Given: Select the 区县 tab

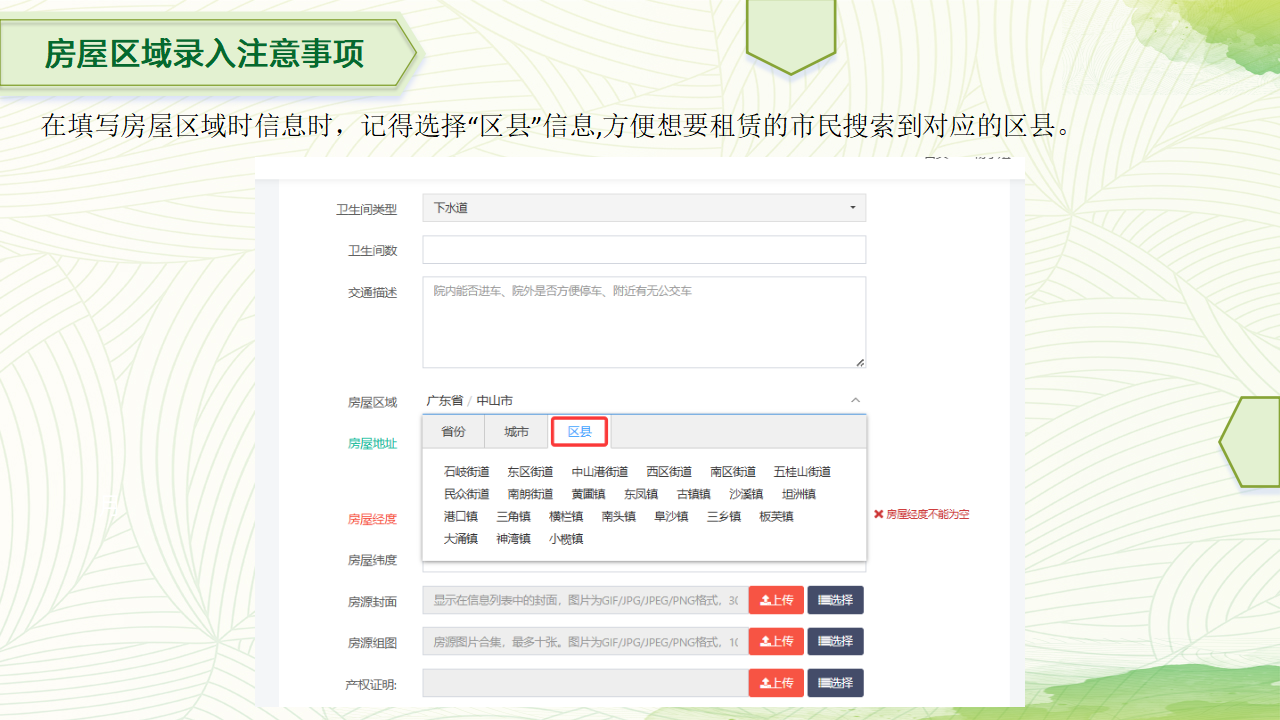Looking at the screenshot, I should pyautogui.click(x=580, y=432).
